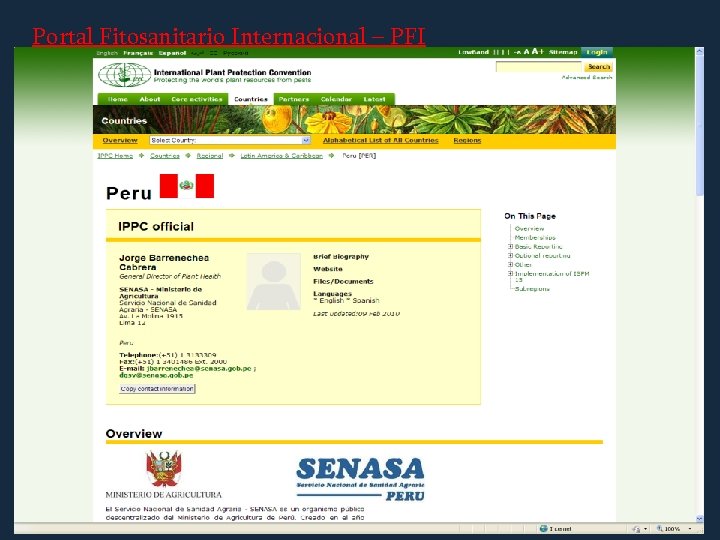
Task: Open the 100% zoom level dropdown arrow
Action: (690, 529)
